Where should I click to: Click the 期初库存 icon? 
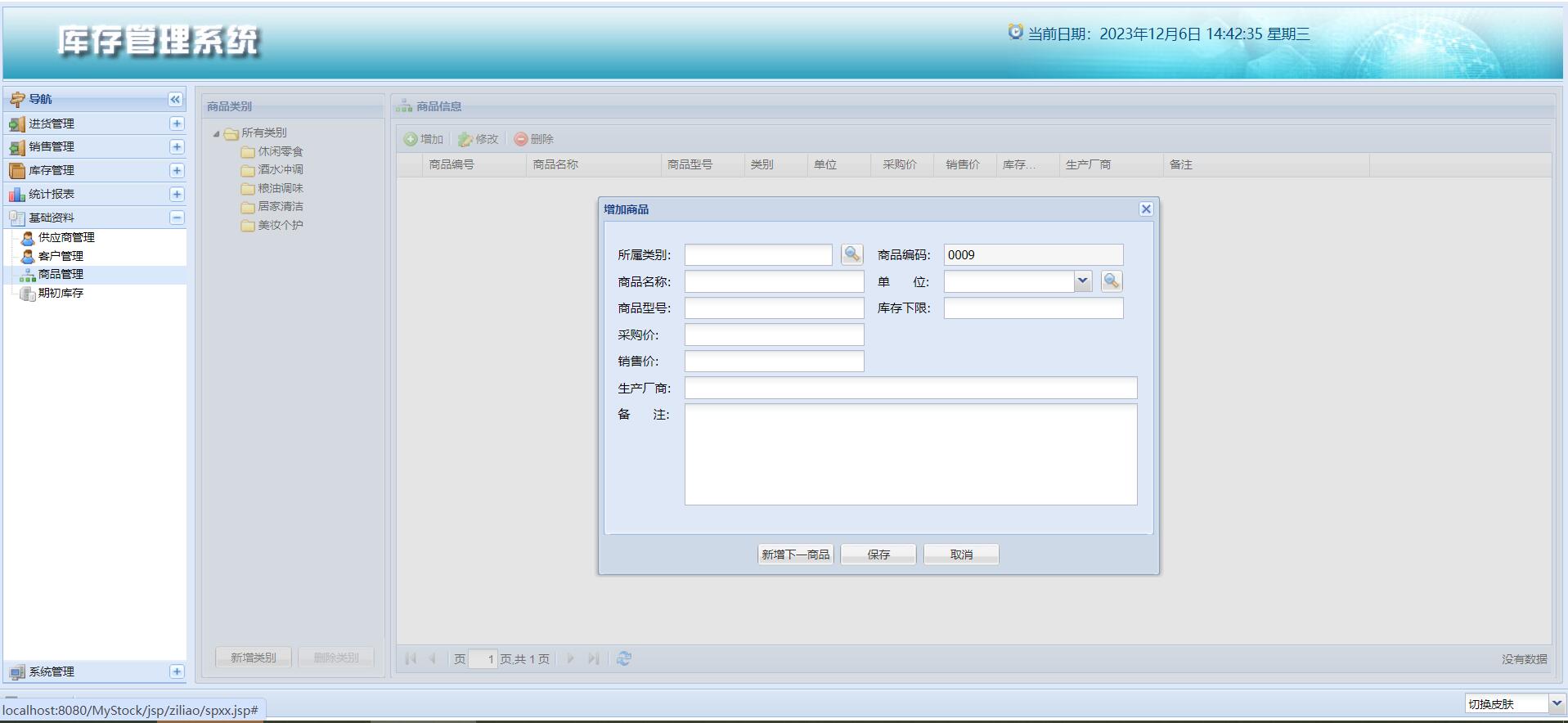coord(27,293)
